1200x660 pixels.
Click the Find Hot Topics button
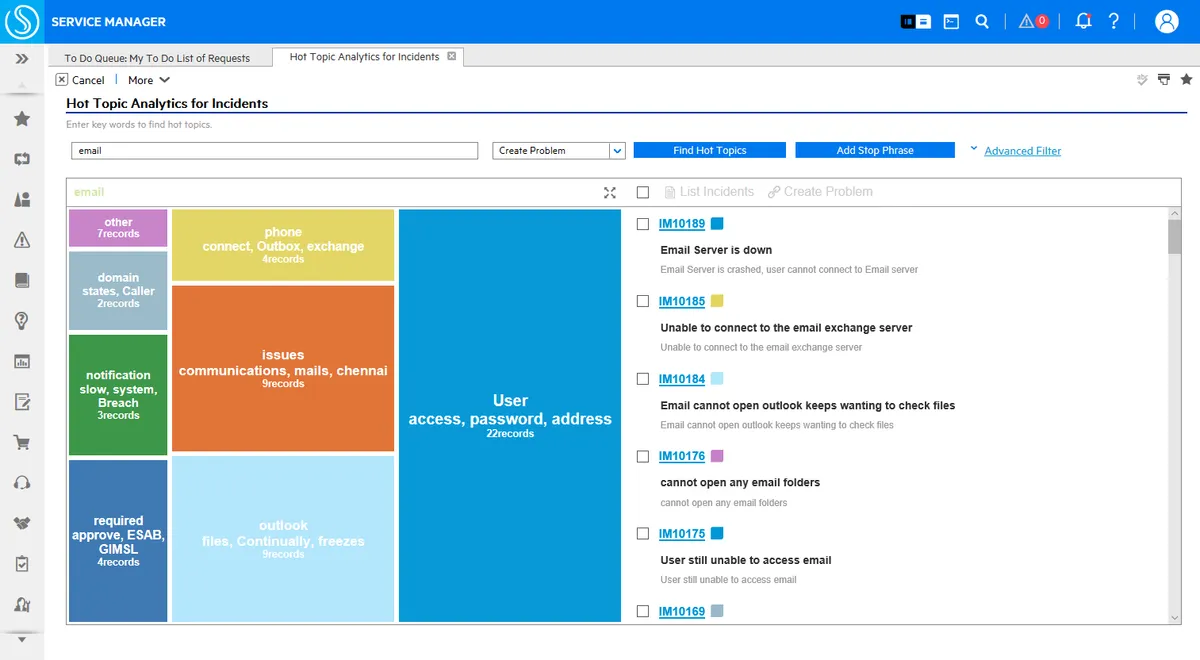click(710, 150)
